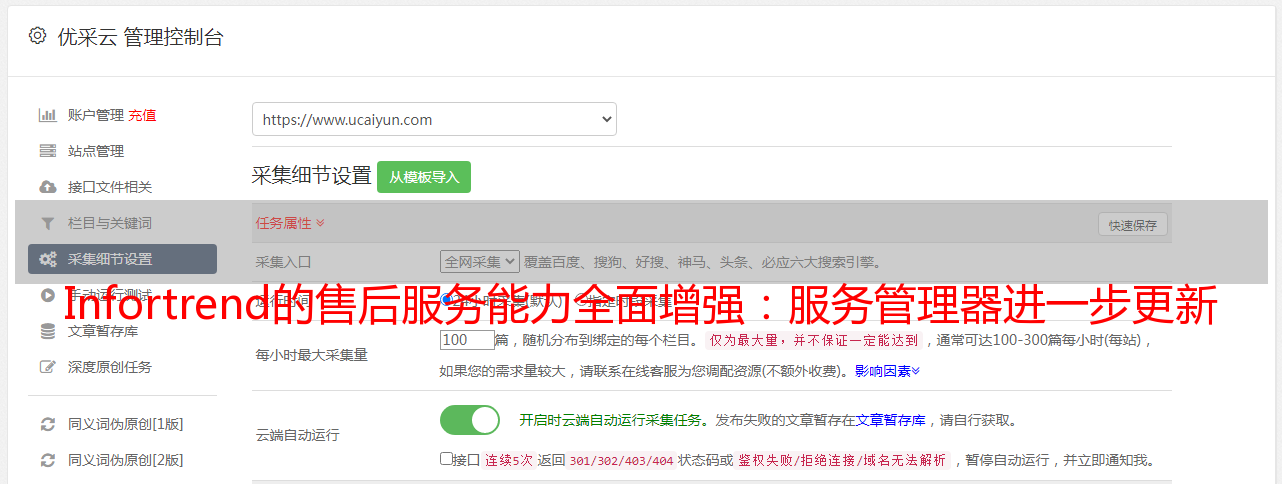Click the 采集入口 label
The width and height of the screenshot is (1282, 484).
tap(284, 262)
